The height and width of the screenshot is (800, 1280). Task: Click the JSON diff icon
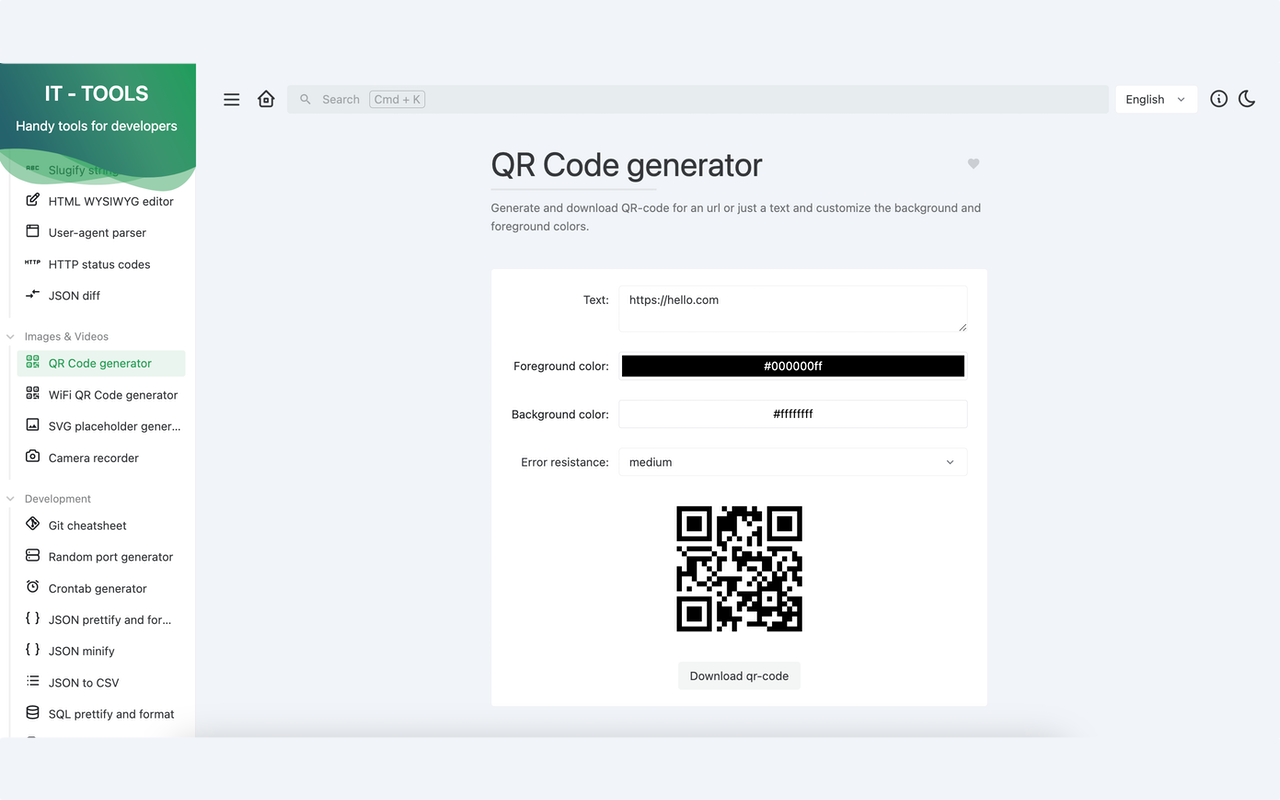[33, 295]
